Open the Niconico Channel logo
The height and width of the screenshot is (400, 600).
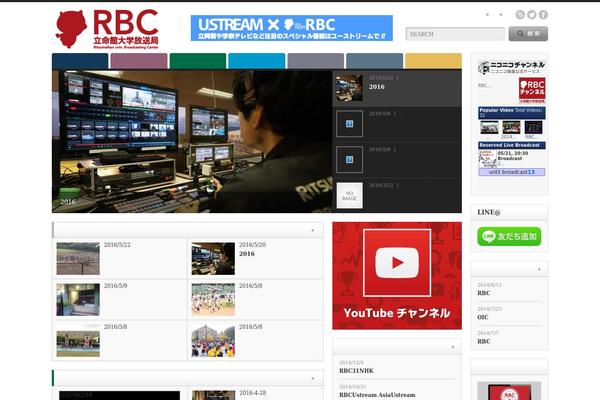(x=511, y=67)
